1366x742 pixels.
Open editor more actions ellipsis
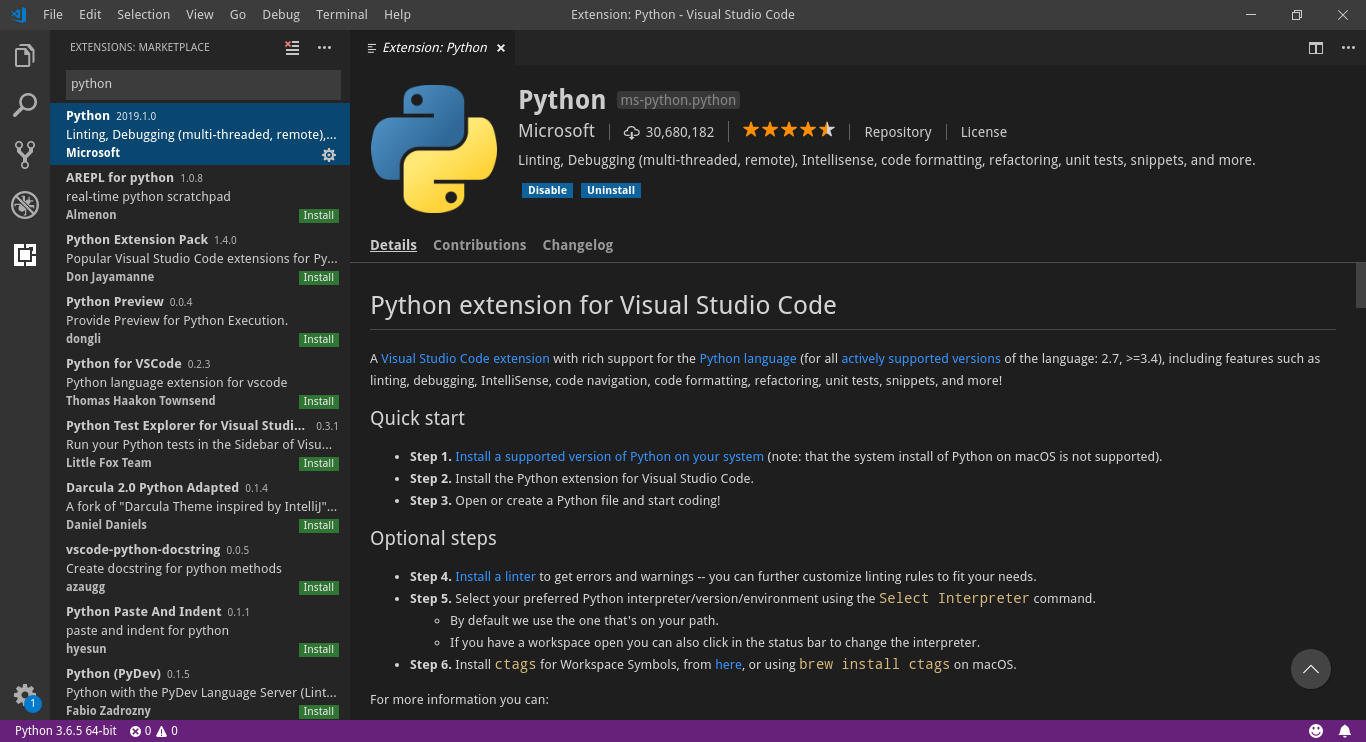pos(1346,47)
